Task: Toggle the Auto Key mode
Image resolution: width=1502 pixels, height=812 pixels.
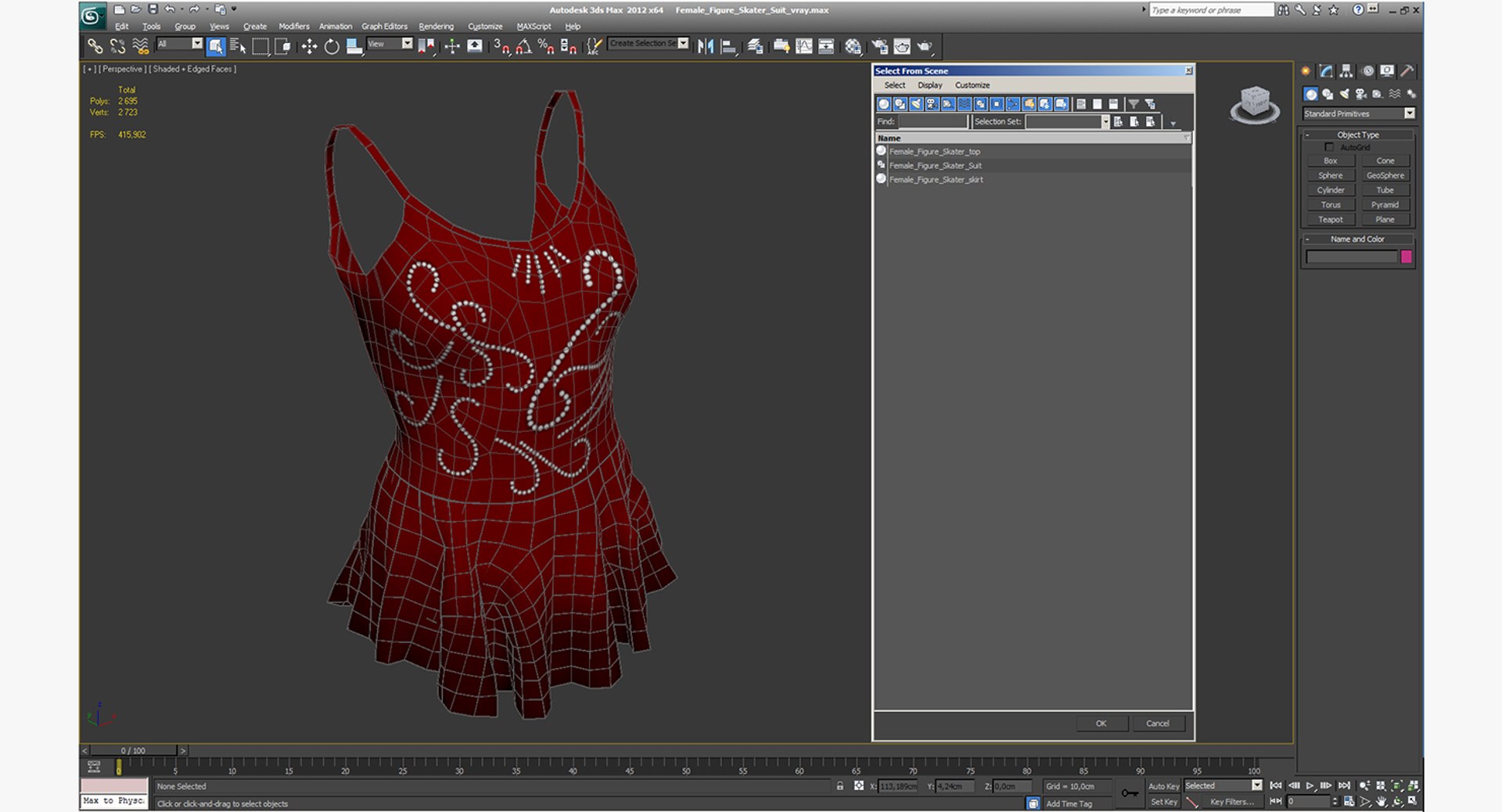Action: point(1163,786)
